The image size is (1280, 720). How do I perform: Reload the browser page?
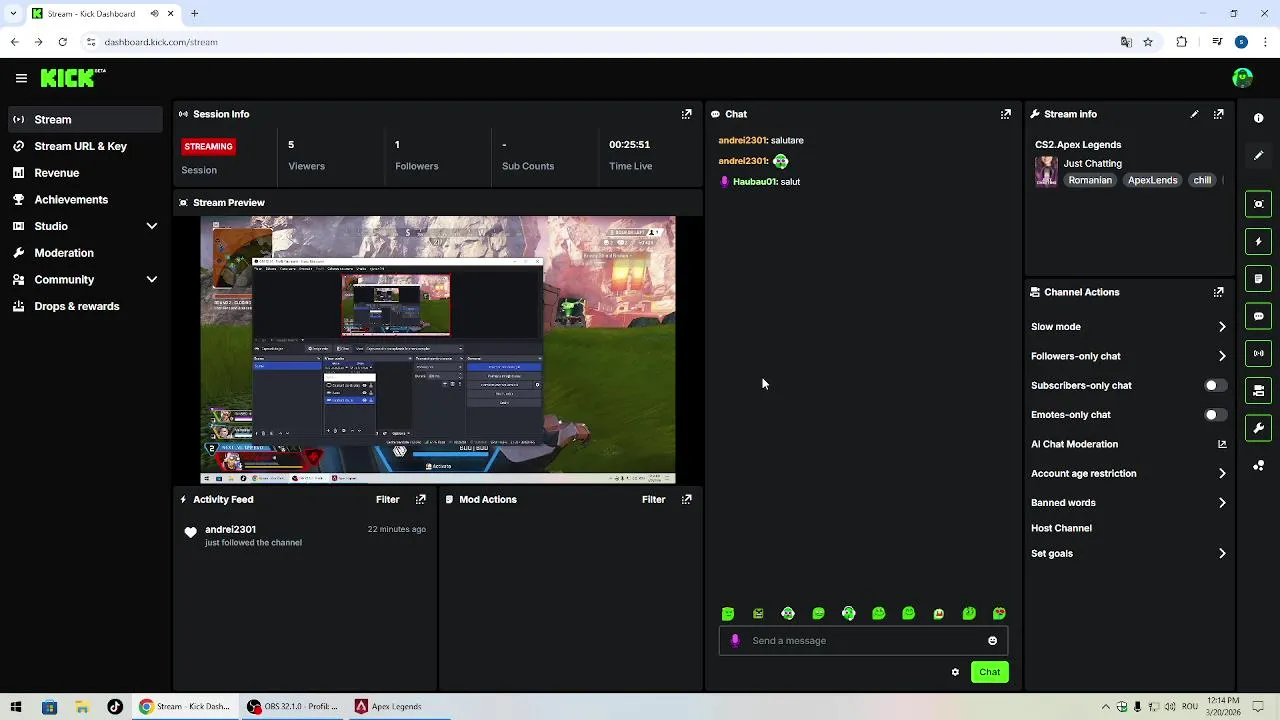coord(62,42)
